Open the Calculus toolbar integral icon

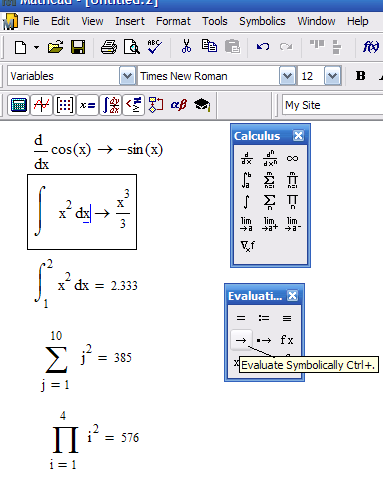pos(111,105)
